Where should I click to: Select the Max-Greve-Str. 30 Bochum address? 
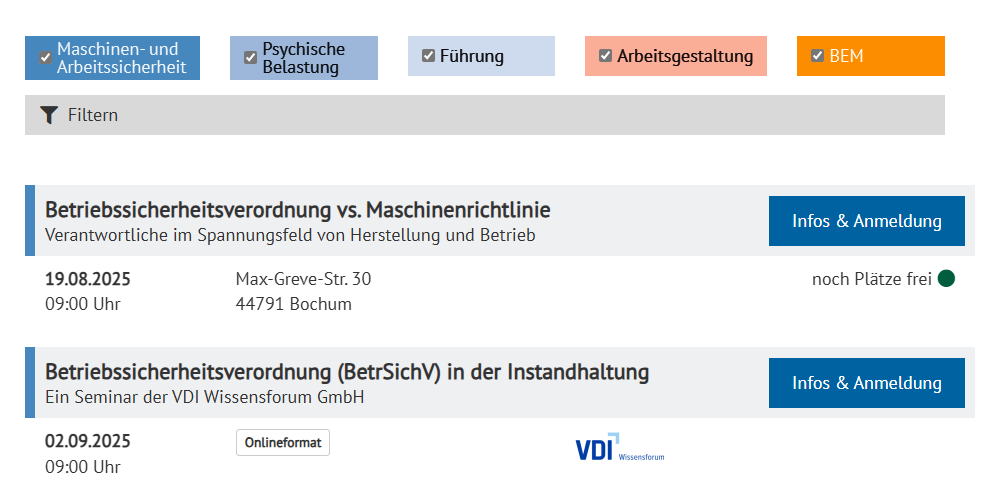pyautogui.click(x=303, y=291)
